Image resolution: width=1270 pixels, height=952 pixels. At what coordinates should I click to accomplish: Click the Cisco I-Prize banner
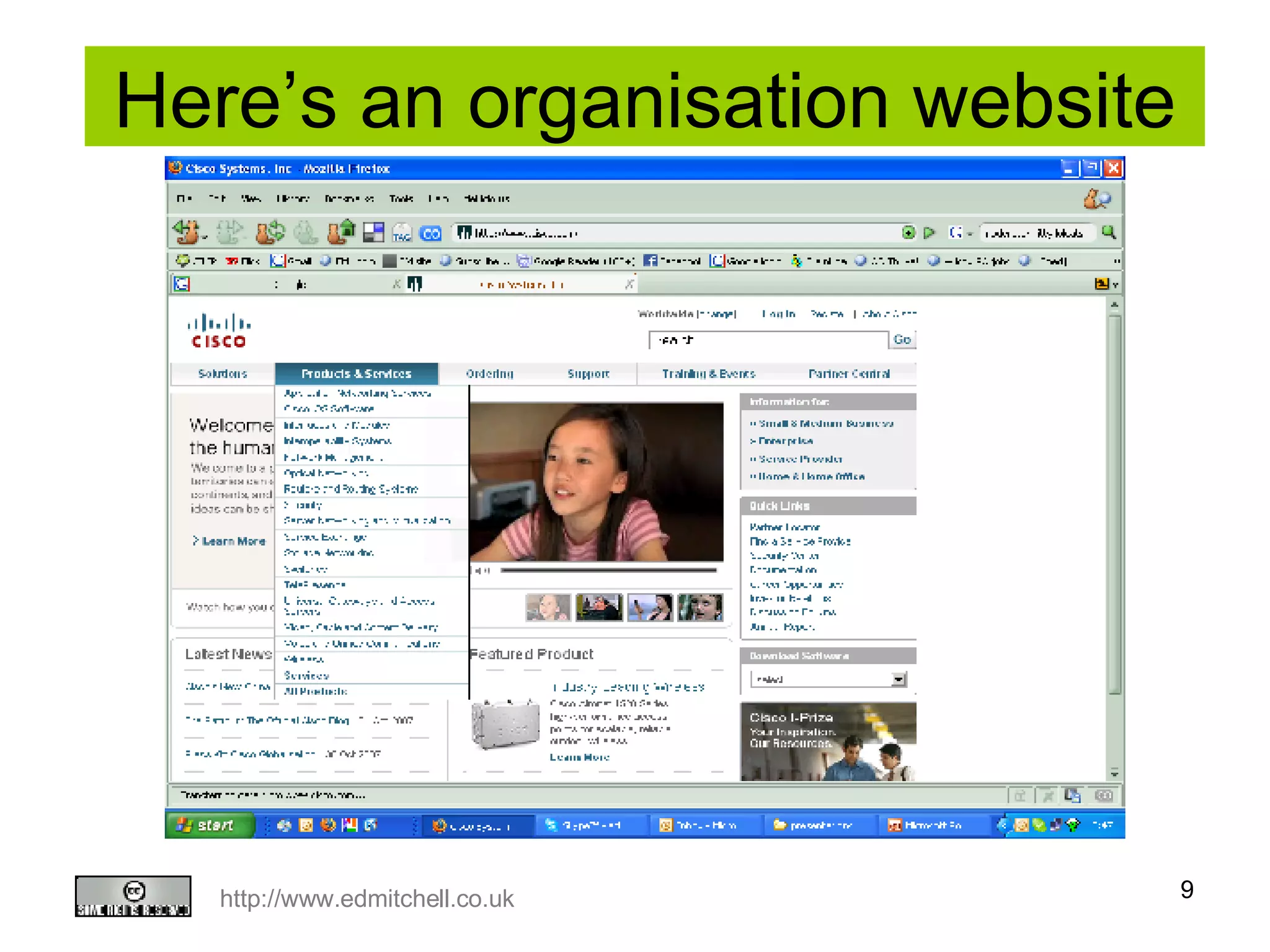pos(828,742)
